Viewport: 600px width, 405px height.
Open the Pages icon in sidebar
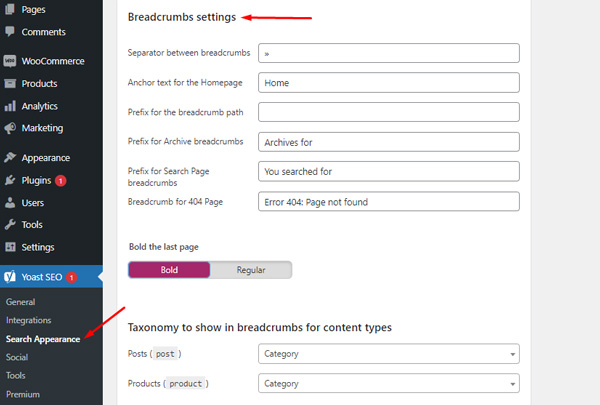click(10, 9)
